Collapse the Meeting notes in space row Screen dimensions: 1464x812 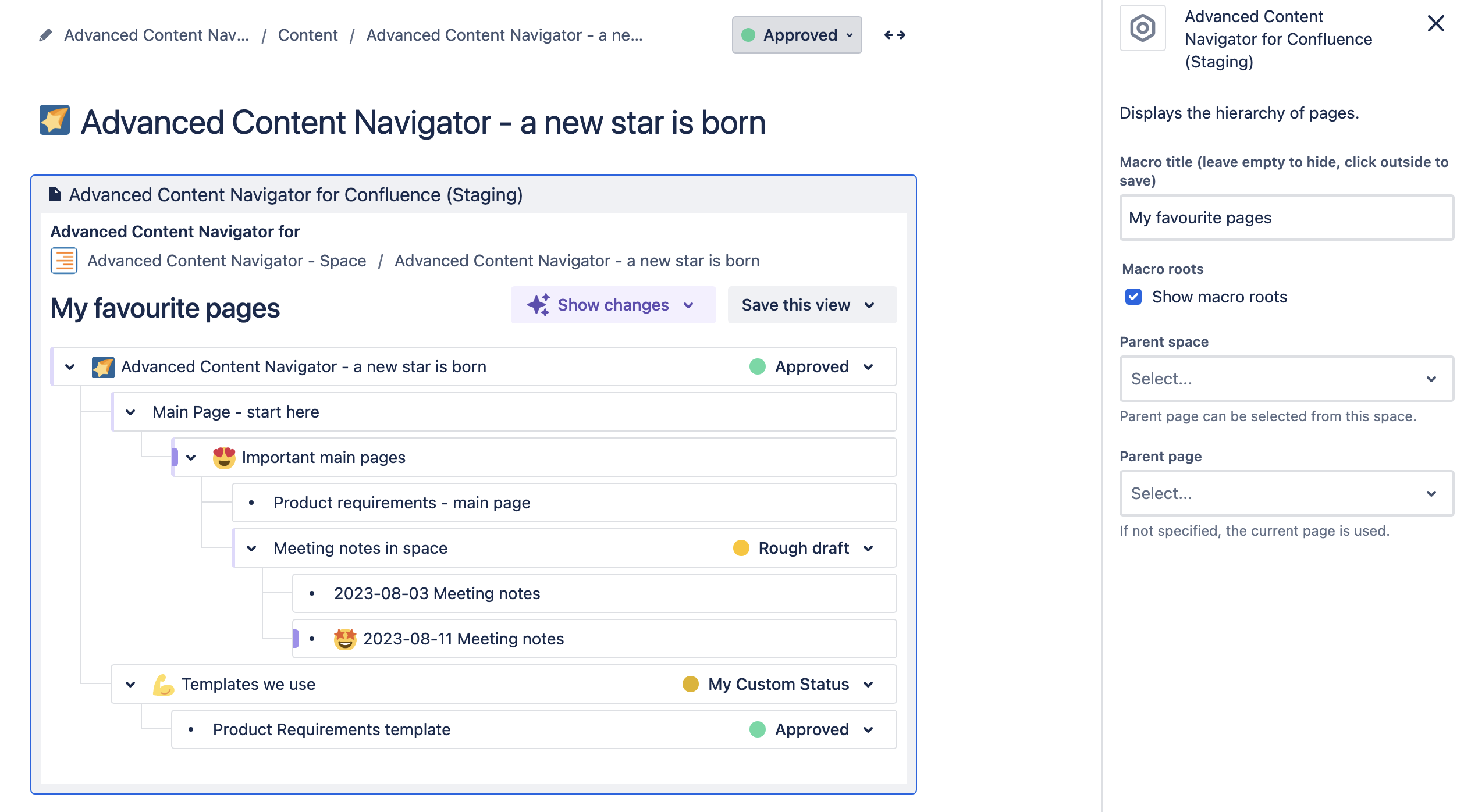pos(251,549)
